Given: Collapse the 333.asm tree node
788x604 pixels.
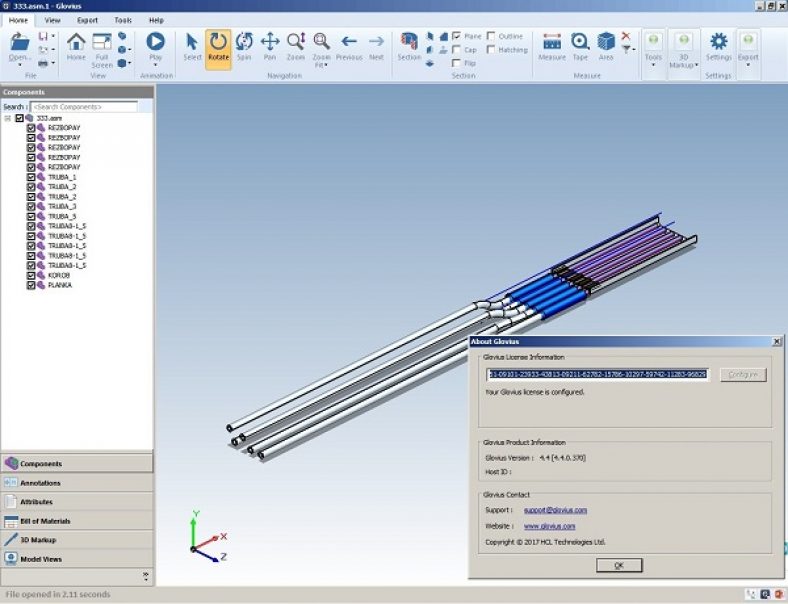Looking at the screenshot, I should point(8,118).
